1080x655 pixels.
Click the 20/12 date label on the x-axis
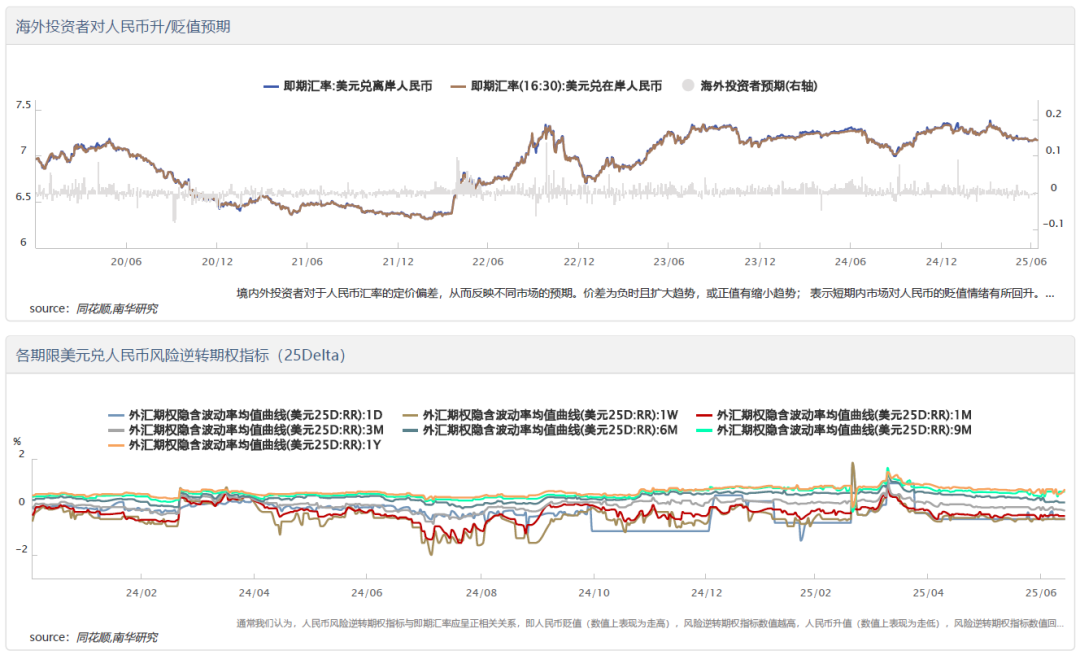(x=217, y=262)
